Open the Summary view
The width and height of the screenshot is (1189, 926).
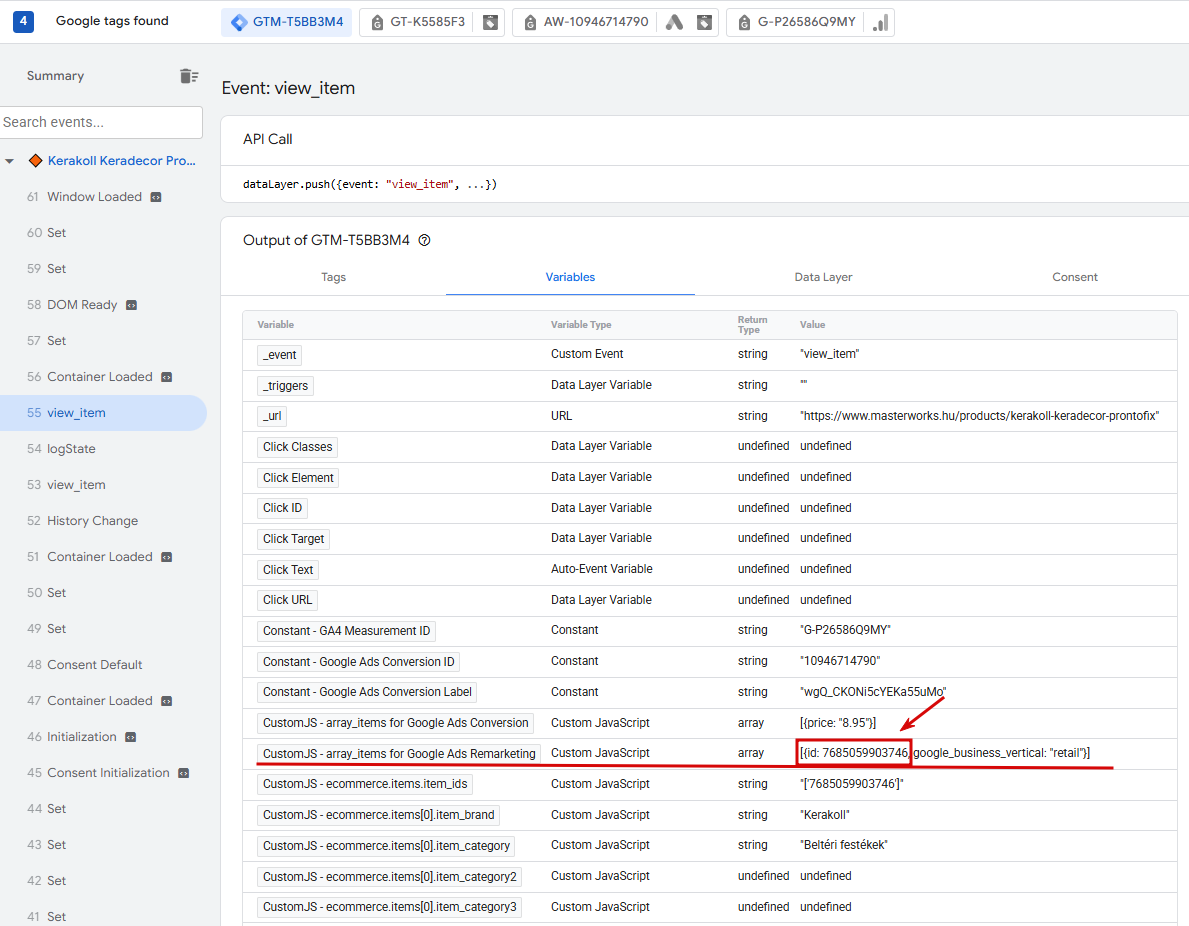(55, 76)
